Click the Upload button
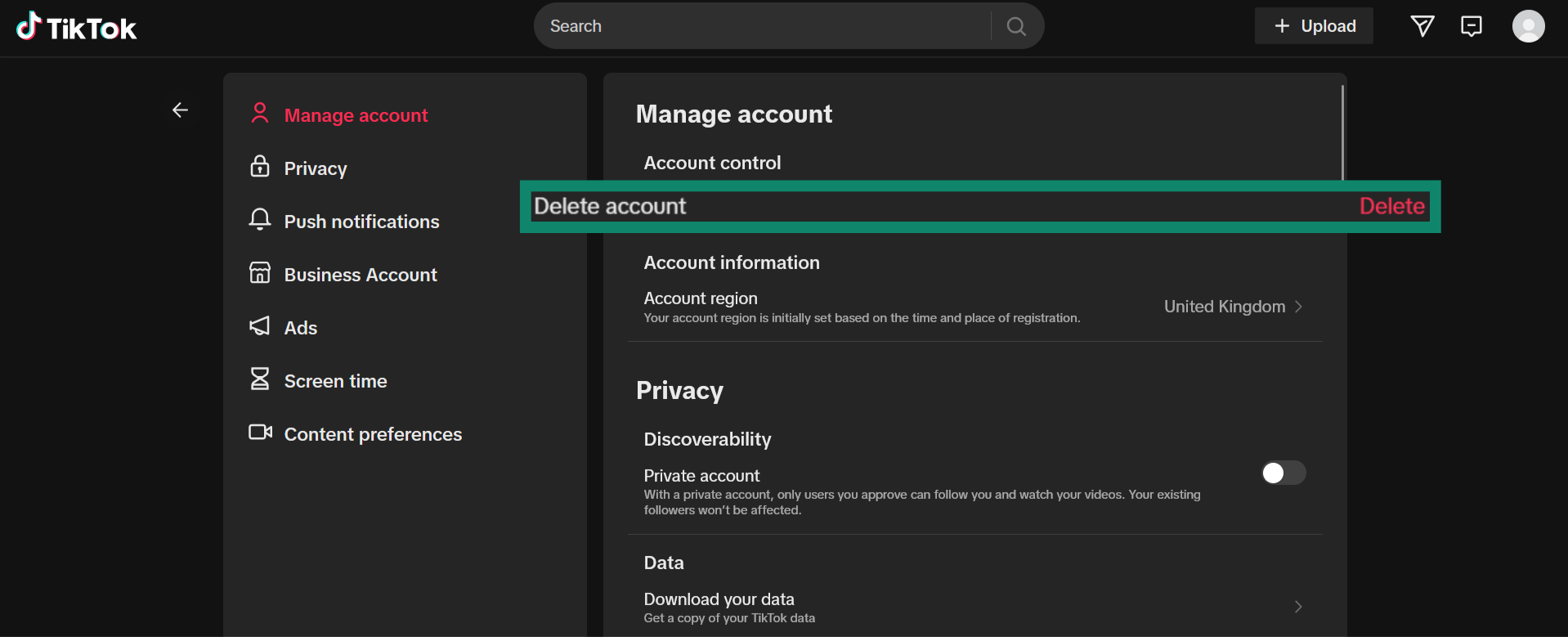Image resolution: width=1568 pixels, height=637 pixels. click(1314, 26)
